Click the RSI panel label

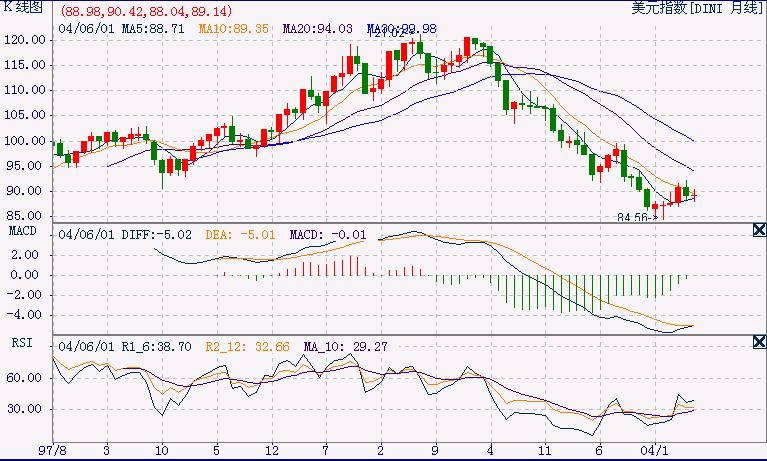pyautogui.click(x=22, y=343)
